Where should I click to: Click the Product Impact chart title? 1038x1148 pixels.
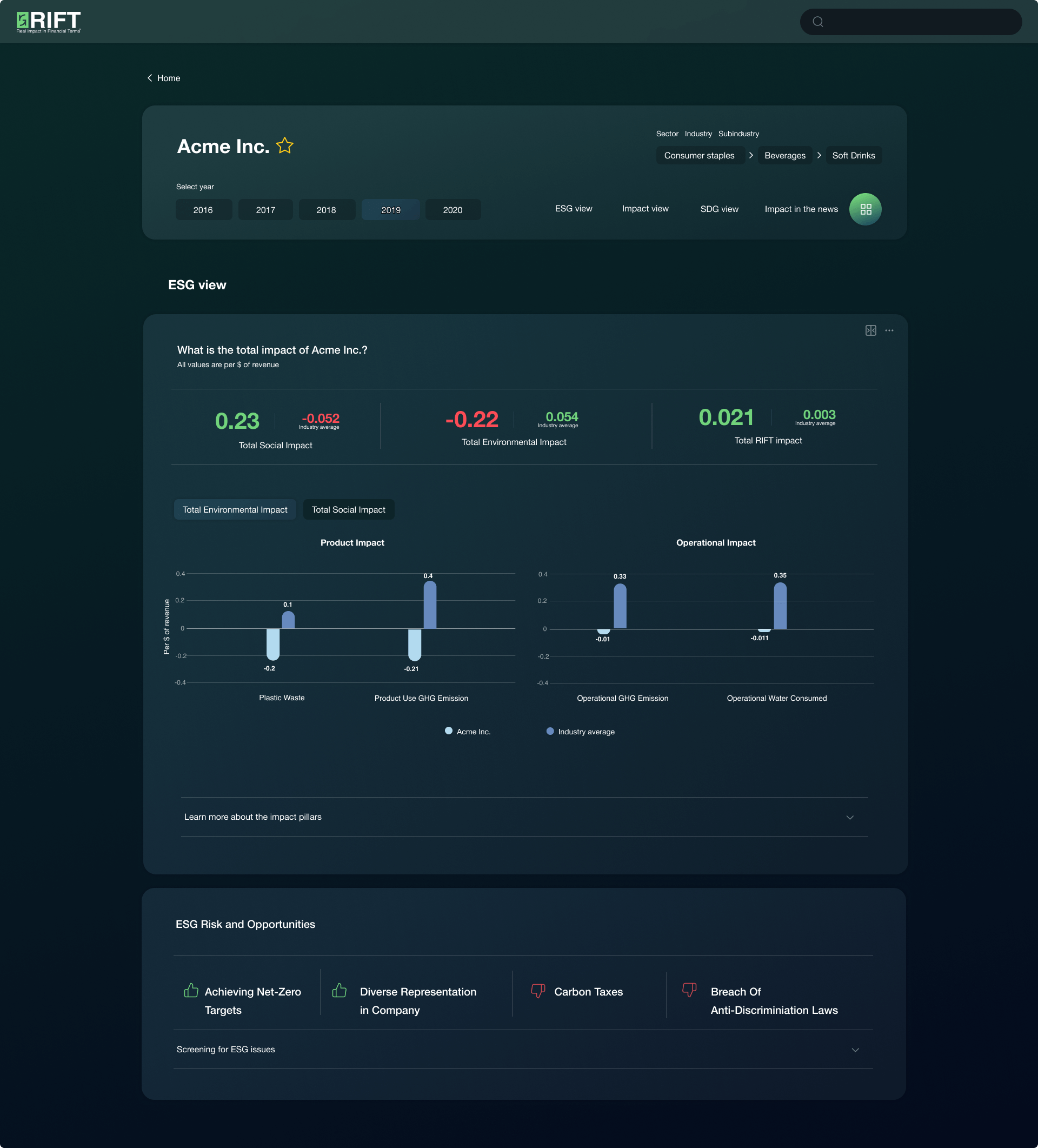[x=352, y=543]
